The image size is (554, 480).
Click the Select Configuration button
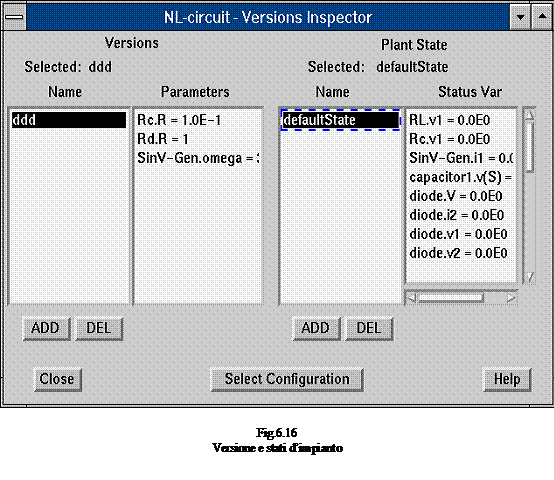287,379
